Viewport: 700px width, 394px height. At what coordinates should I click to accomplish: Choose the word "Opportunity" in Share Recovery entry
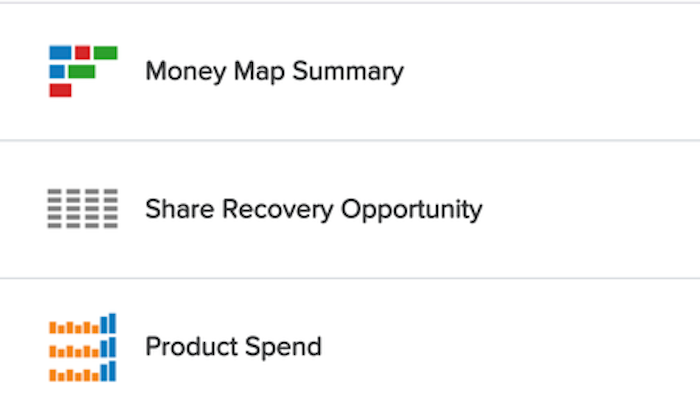pyautogui.click(x=412, y=210)
